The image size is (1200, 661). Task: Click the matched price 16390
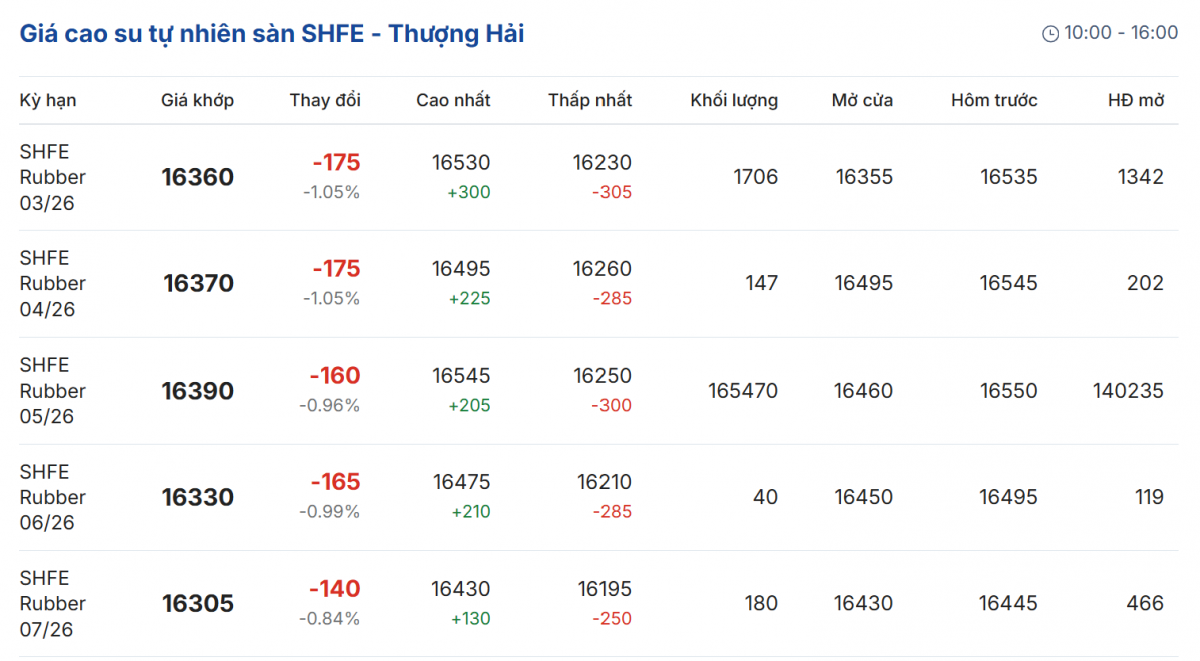(x=198, y=391)
